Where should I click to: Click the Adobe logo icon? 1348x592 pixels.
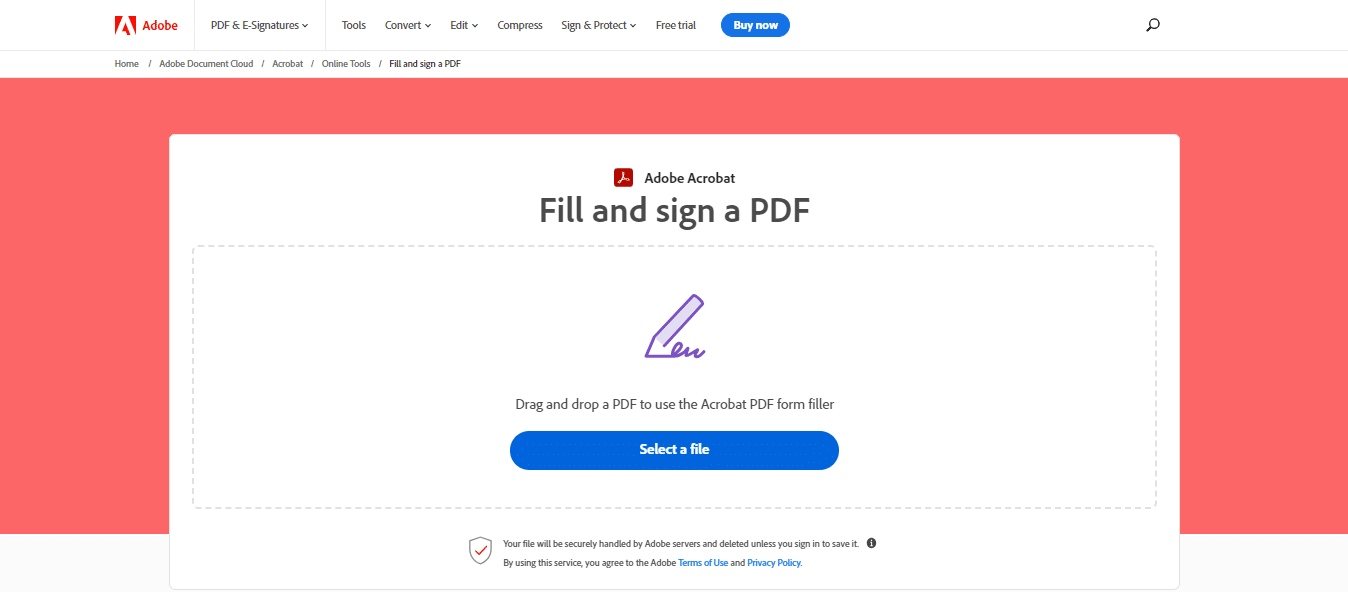click(125, 25)
